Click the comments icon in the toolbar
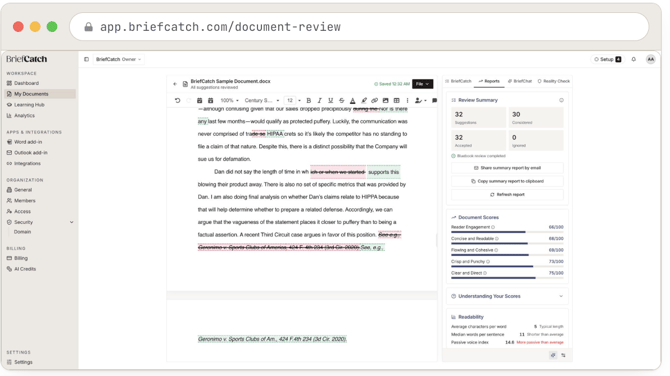 tap(435, 100)
